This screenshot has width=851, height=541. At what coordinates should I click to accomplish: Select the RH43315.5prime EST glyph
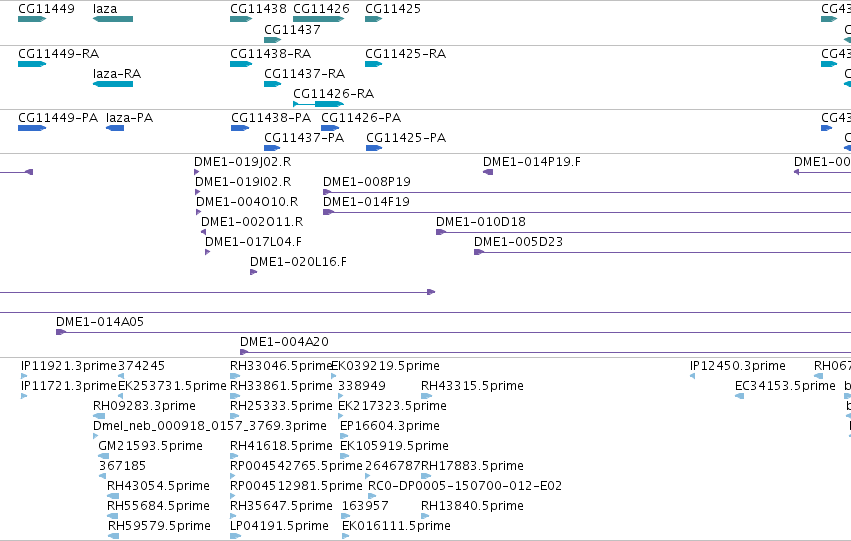point(427,396)
